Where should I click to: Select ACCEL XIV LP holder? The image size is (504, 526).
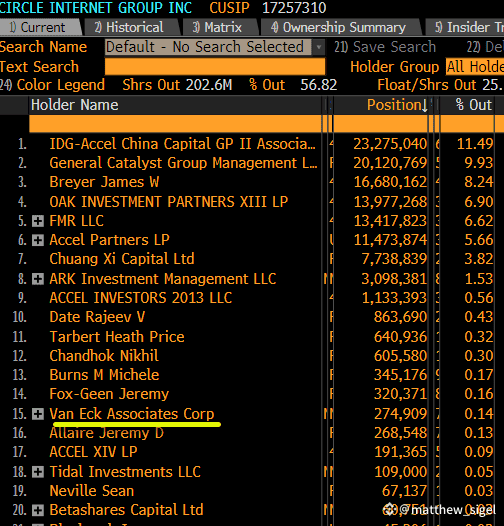(x=93, y=452)
